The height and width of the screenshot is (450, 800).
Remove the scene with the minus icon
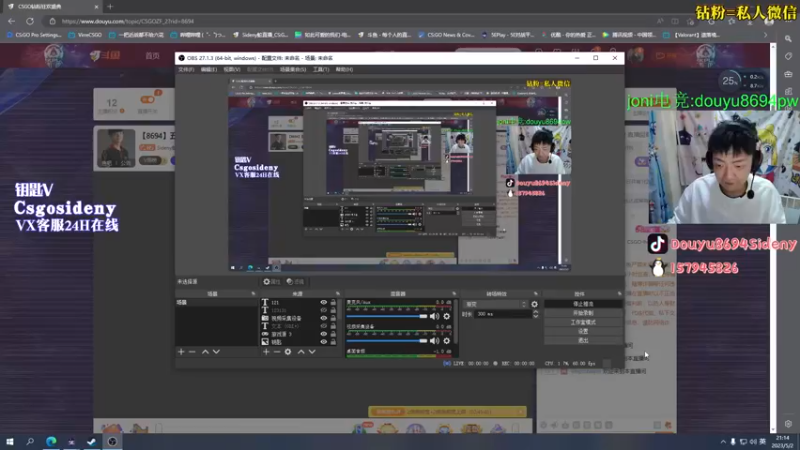tap(192, 352)
